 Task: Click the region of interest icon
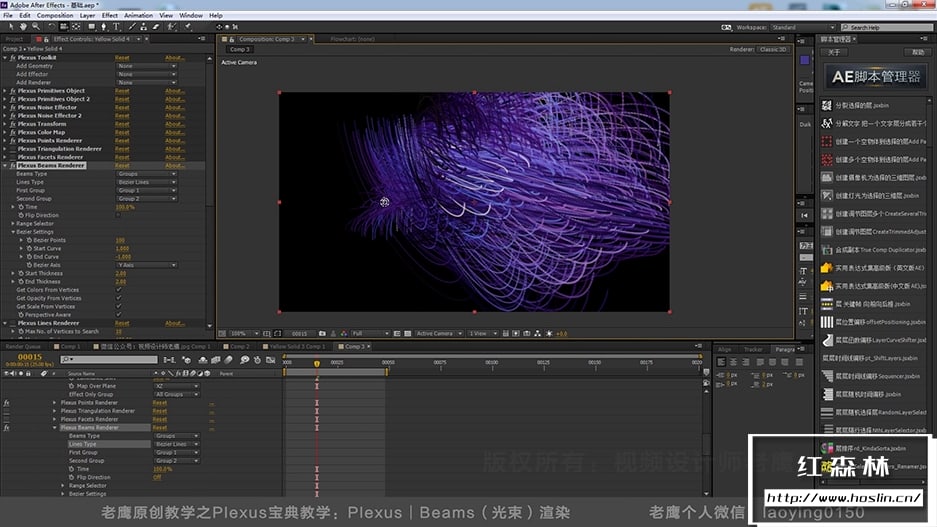click(x=397, y=333)
